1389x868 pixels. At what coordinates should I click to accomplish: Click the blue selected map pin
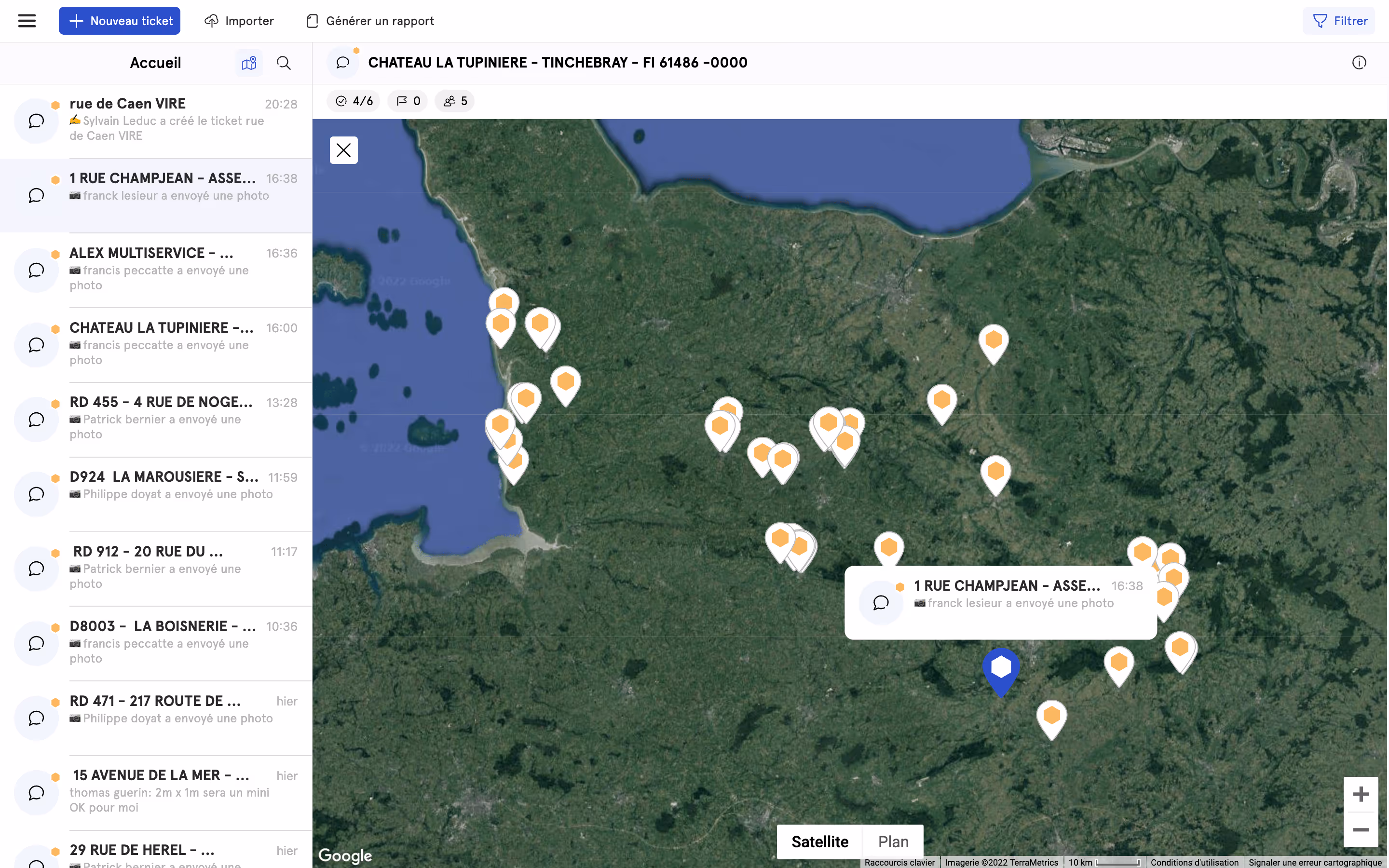point(1000,669)
